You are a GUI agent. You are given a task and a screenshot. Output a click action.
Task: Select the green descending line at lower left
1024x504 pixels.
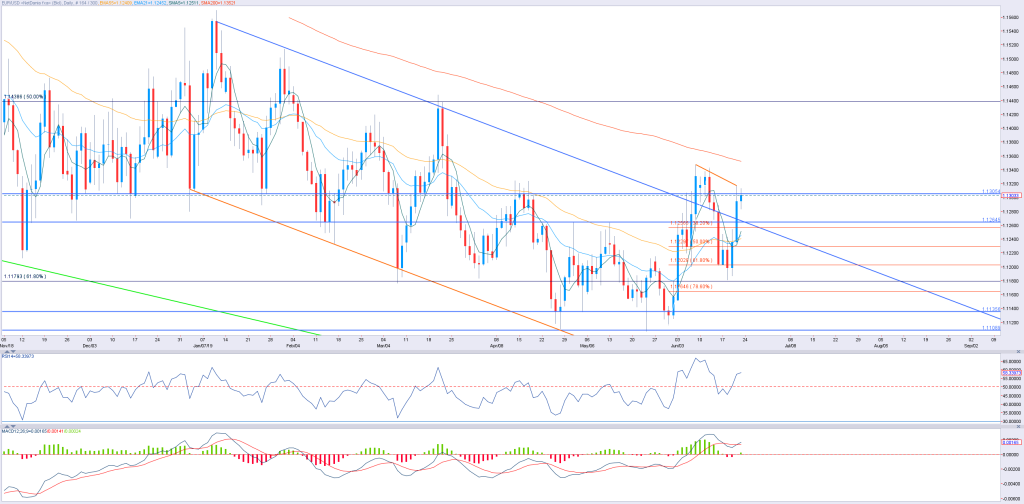click(160, 298)
